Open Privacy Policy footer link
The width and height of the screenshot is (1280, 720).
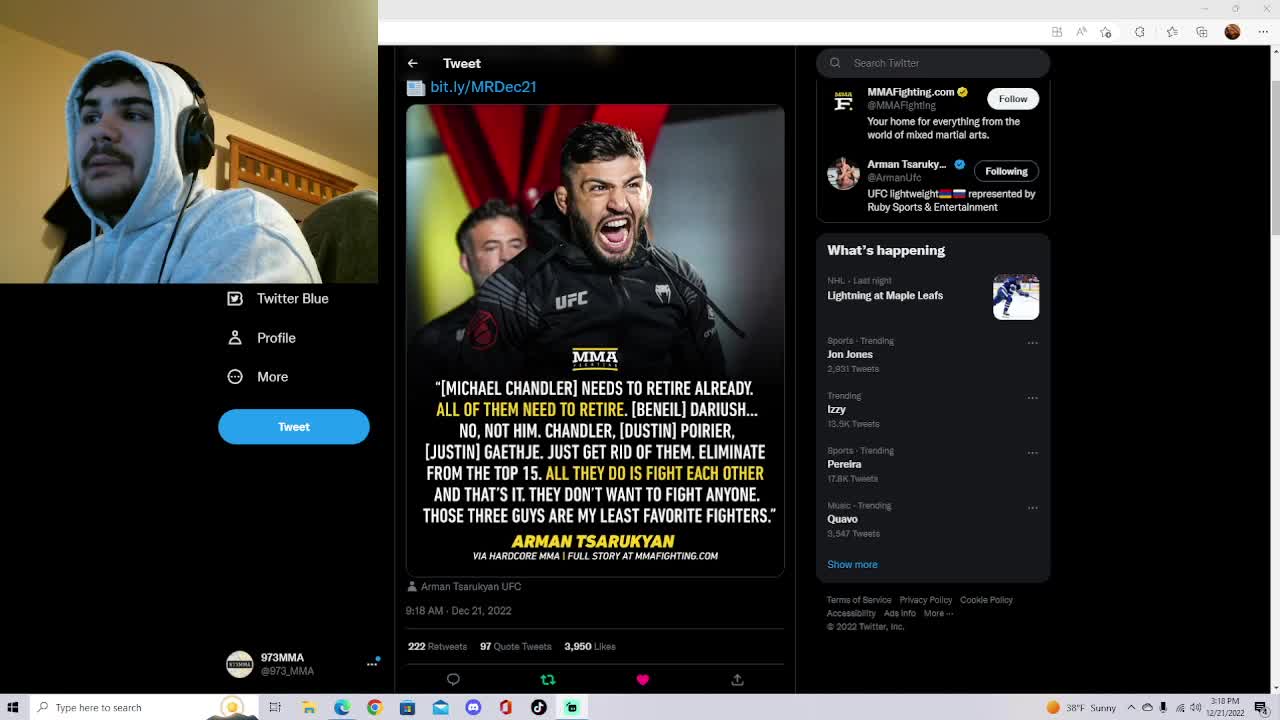pyautogui.click(x=925, y=600)
